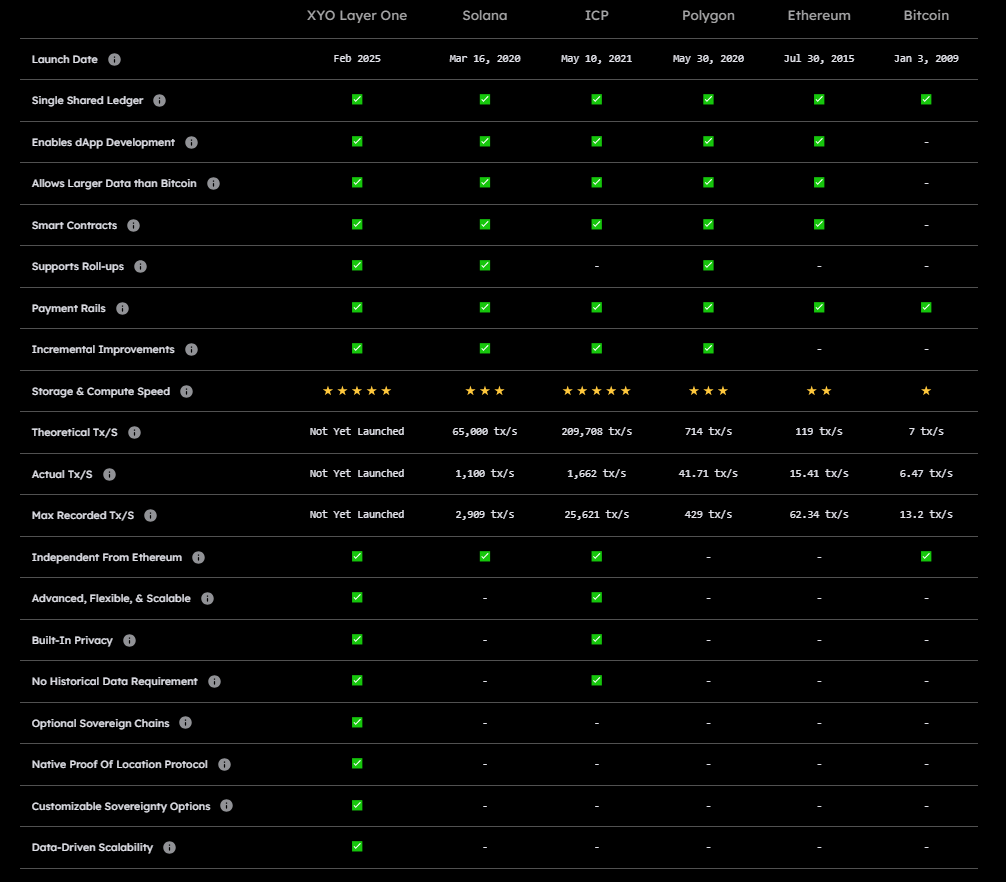1006x882 pixels.
Task: Click info icon next to Launch Date
Action: coord(114,59)
